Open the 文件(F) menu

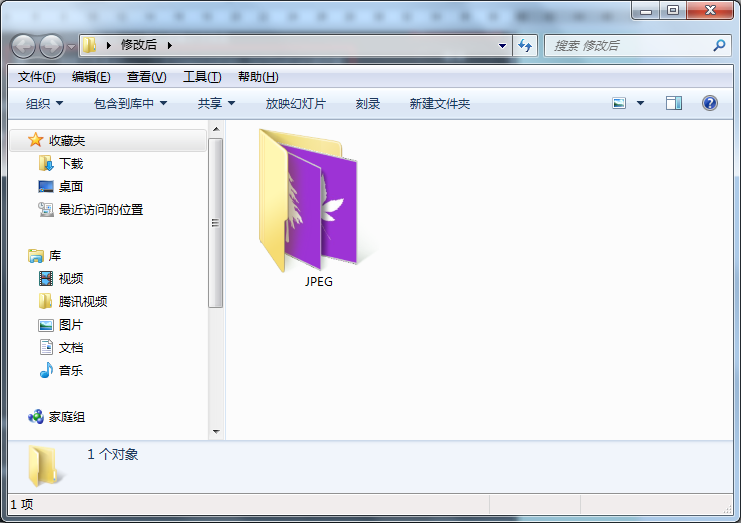(37, 77)
